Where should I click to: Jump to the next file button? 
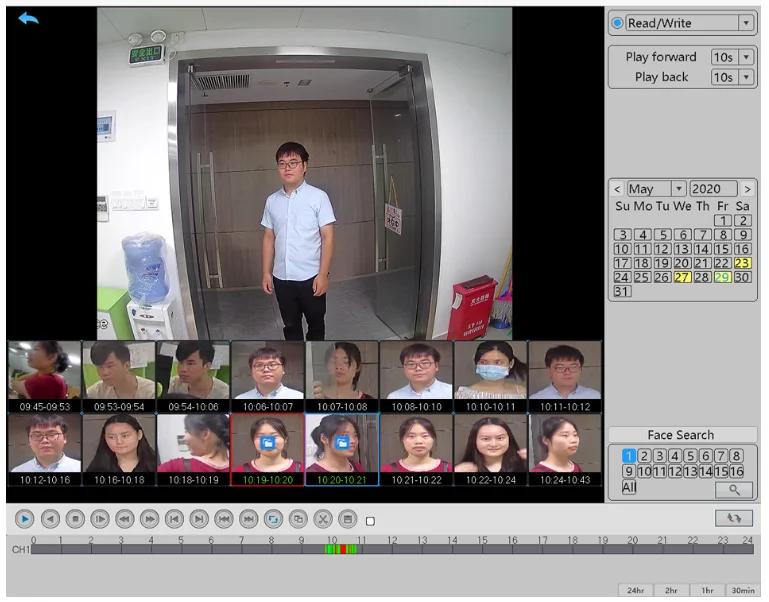[x=248, y=519]
